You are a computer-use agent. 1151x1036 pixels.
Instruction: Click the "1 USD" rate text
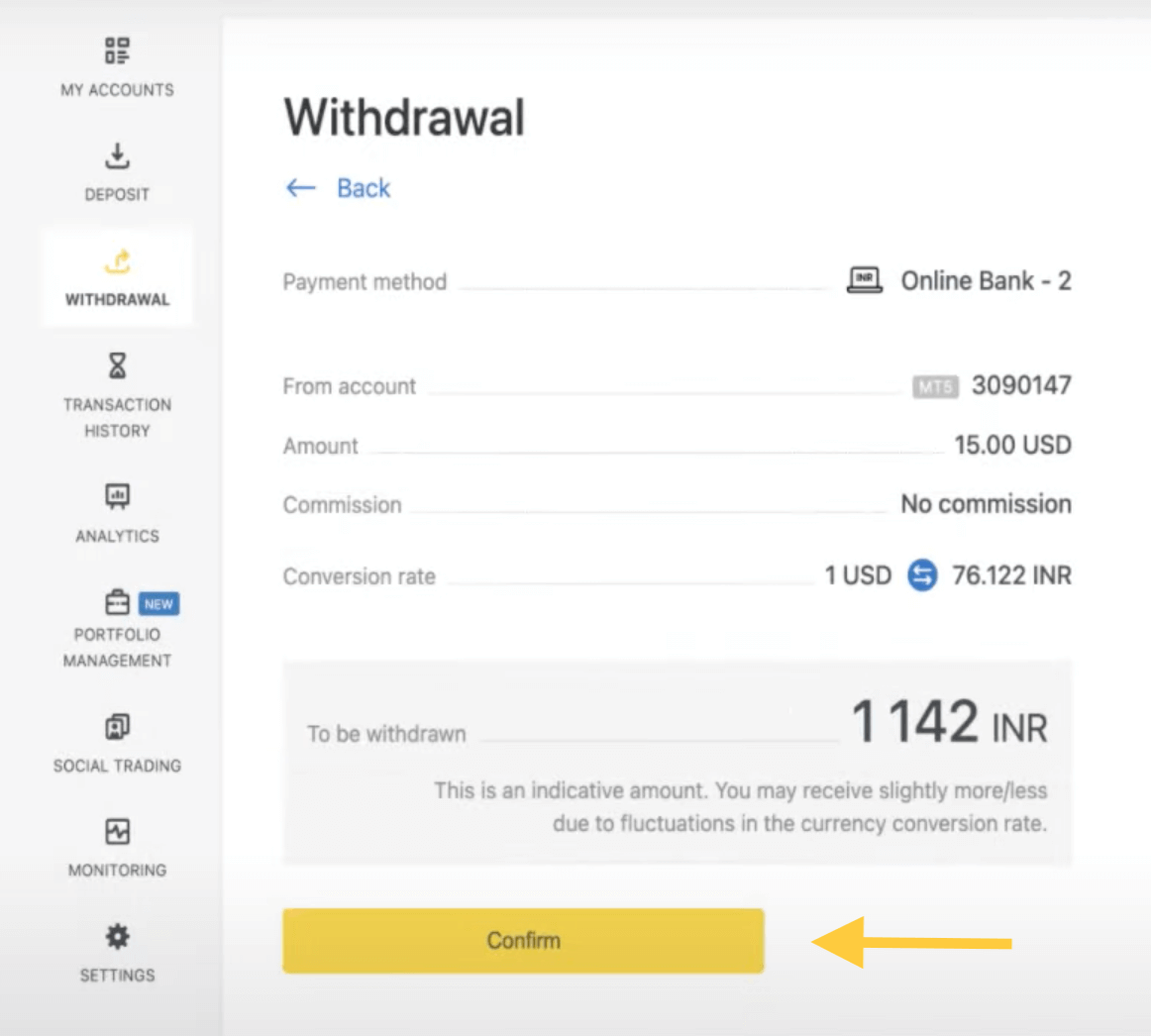pyautogui.click(x=858, y=574)
